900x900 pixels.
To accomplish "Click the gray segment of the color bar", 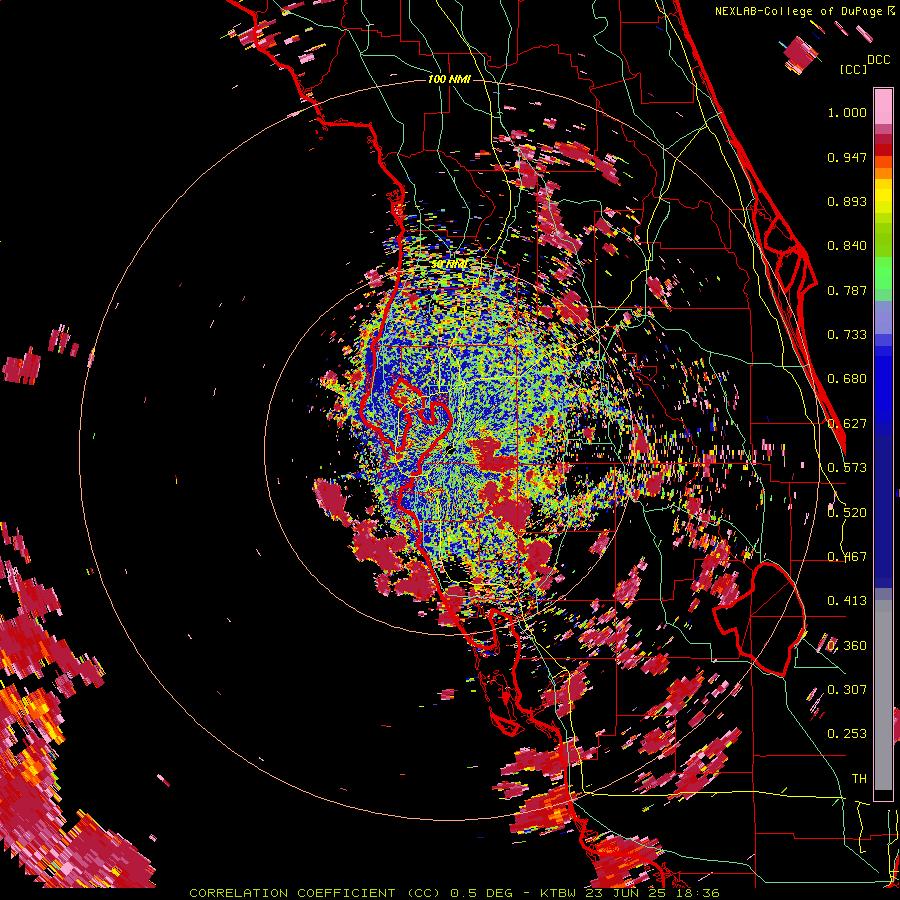I will (x=883, y=695).
